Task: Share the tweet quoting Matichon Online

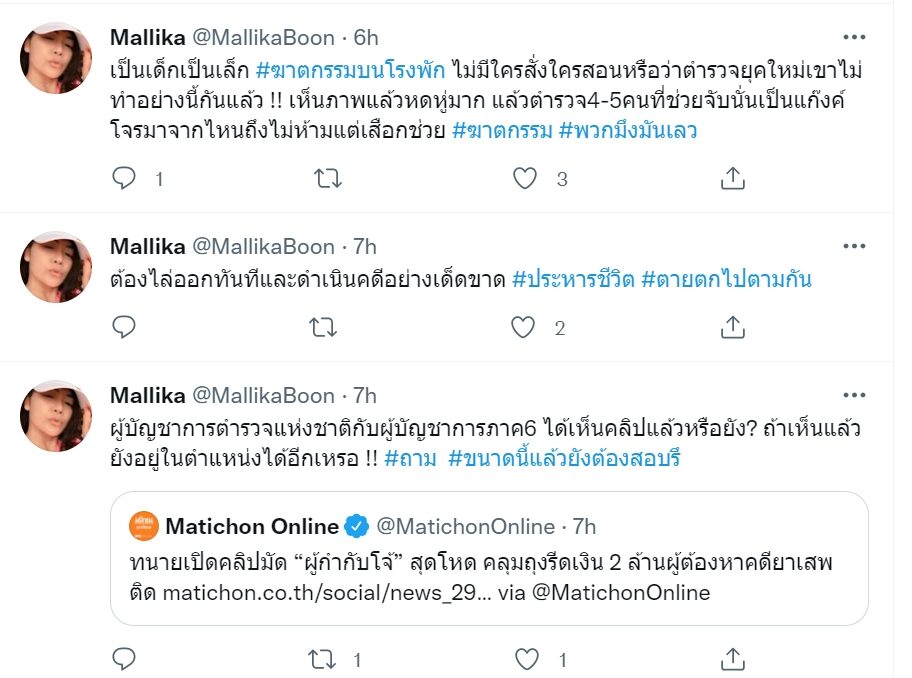Action: pos(732,659)
